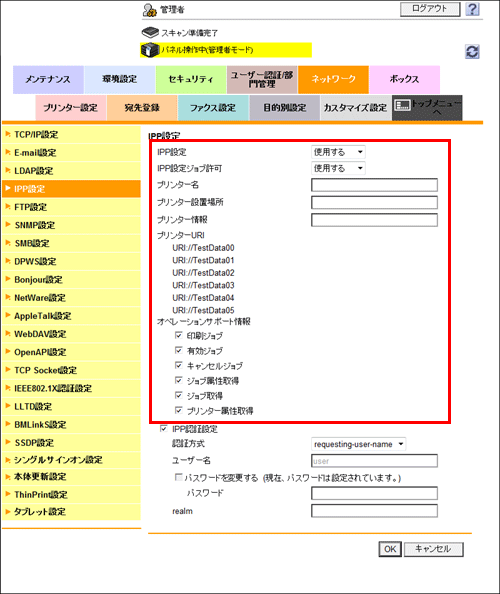Toggle the プリンター属性取得 checkbox

point(179,410)
